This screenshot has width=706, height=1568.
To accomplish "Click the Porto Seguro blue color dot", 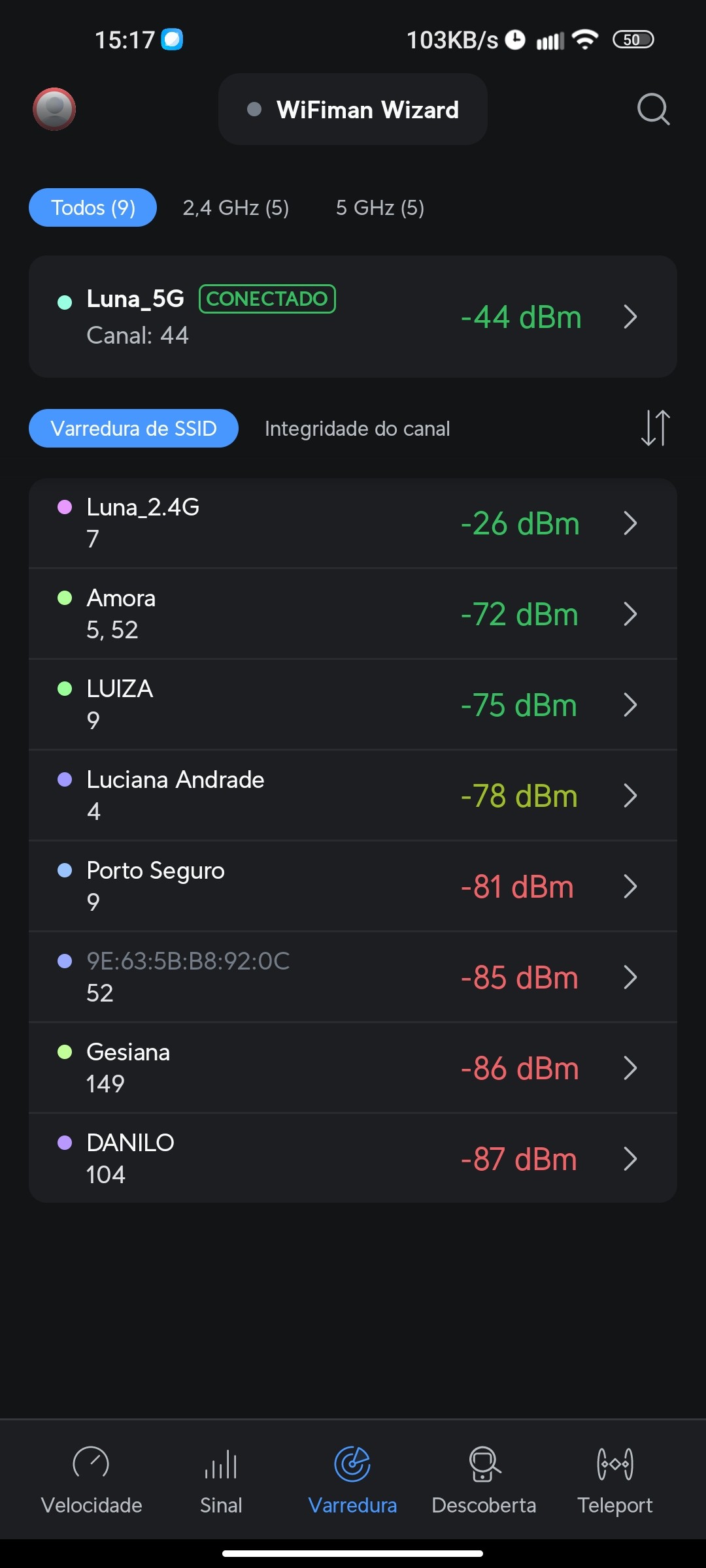I will [x=65, y=870].
